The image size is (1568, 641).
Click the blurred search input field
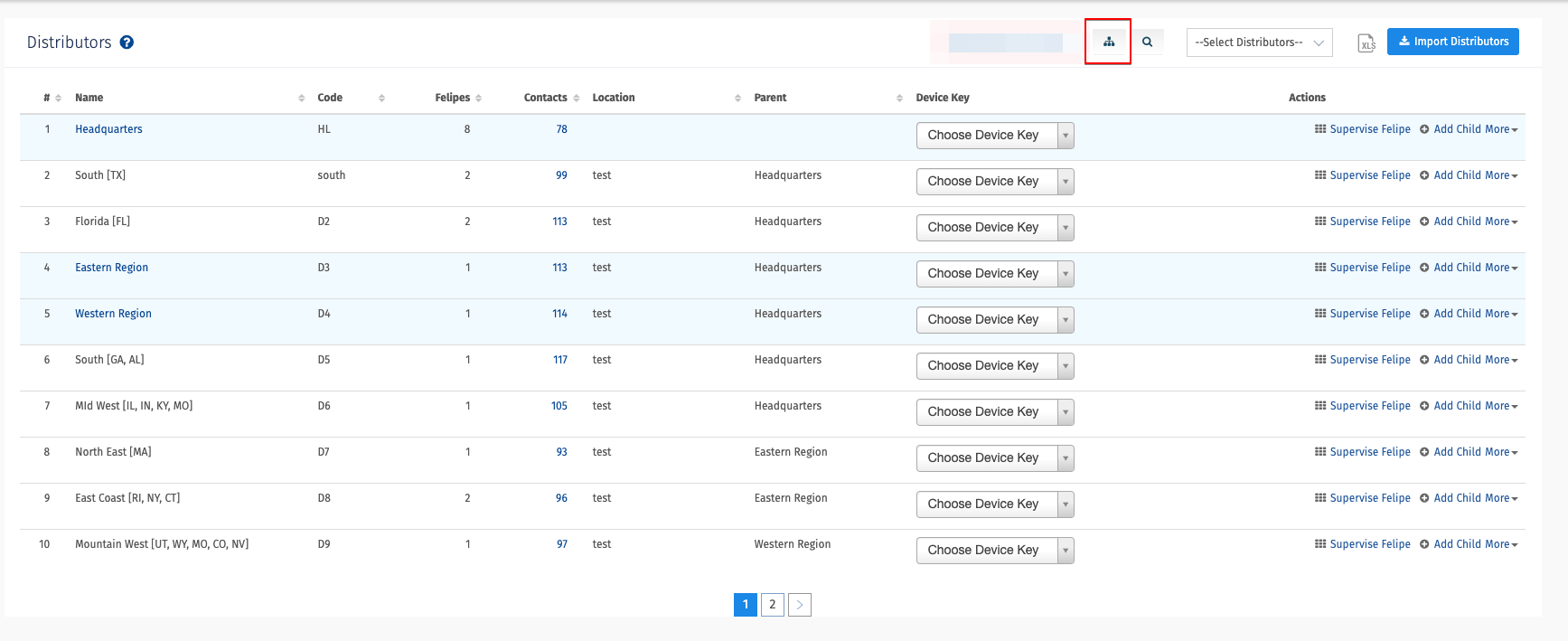(1005, 42)
